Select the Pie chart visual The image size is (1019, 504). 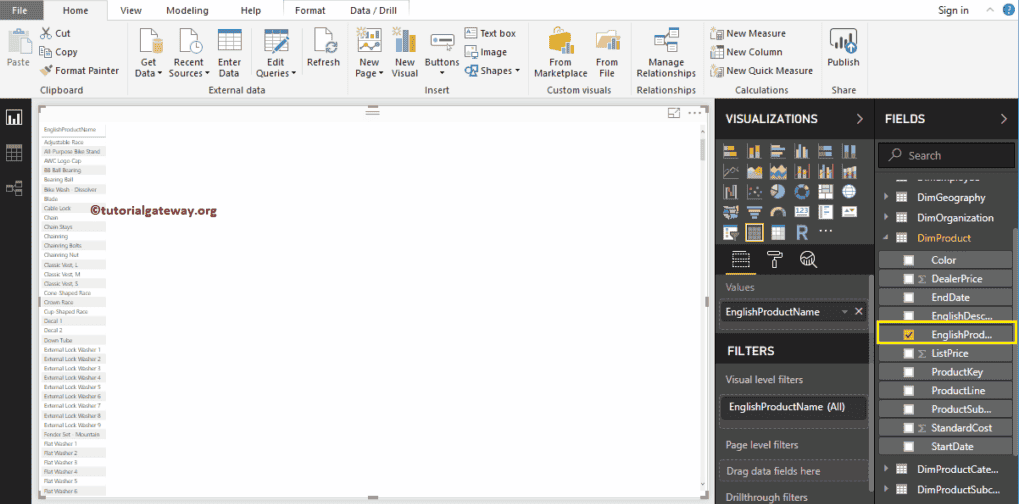(x=778, y=192)
